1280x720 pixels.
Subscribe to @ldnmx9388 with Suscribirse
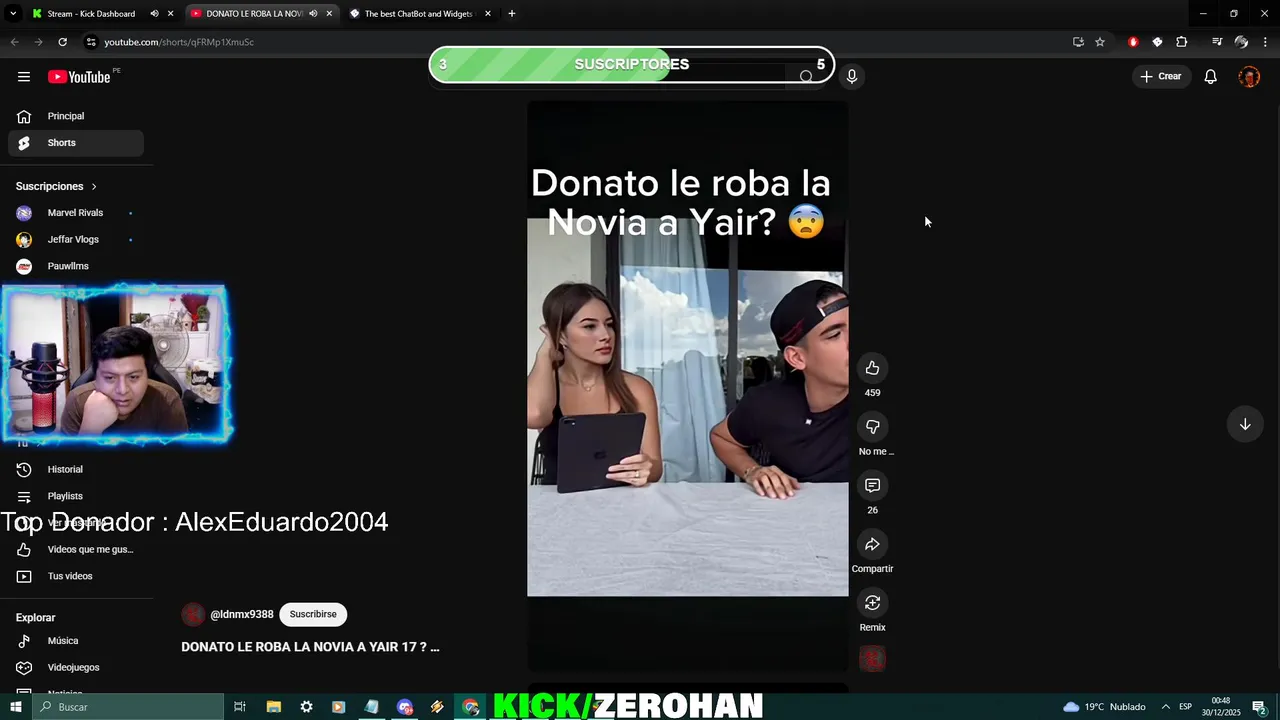pyautogui.click(x=313, y=614)
